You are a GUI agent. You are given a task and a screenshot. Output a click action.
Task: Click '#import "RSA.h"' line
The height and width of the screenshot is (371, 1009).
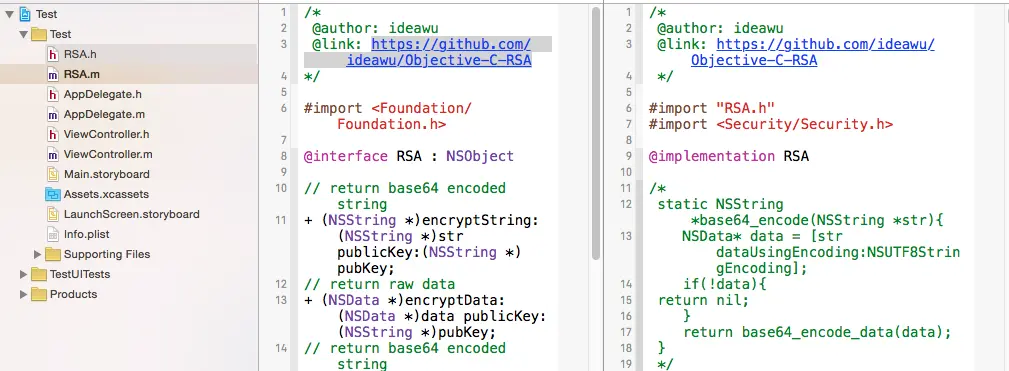(x=712, y=108)
